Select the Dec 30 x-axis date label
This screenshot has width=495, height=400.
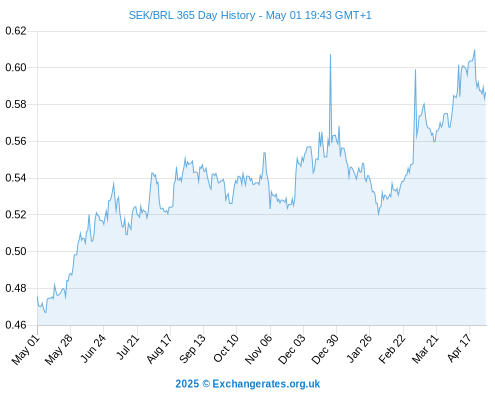[325, 350]
